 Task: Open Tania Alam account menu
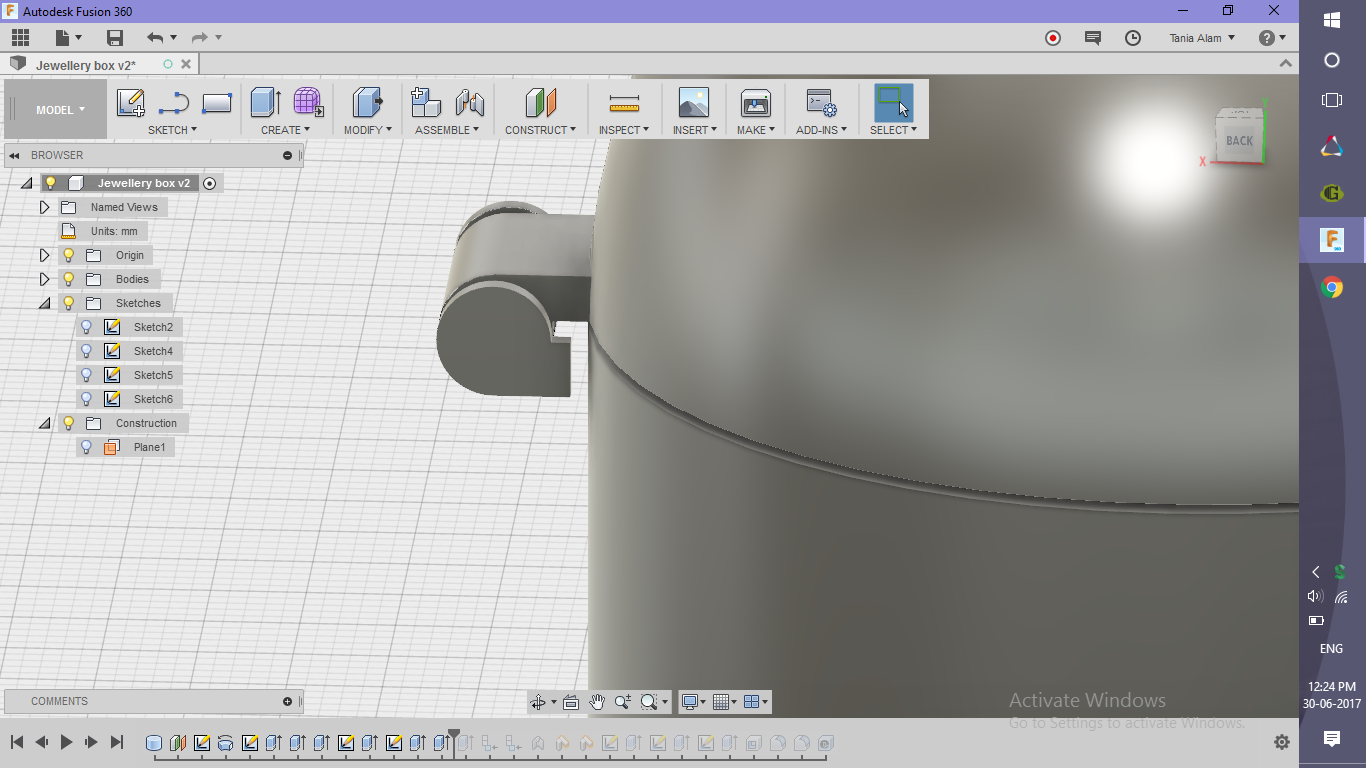pos(1202,38)
